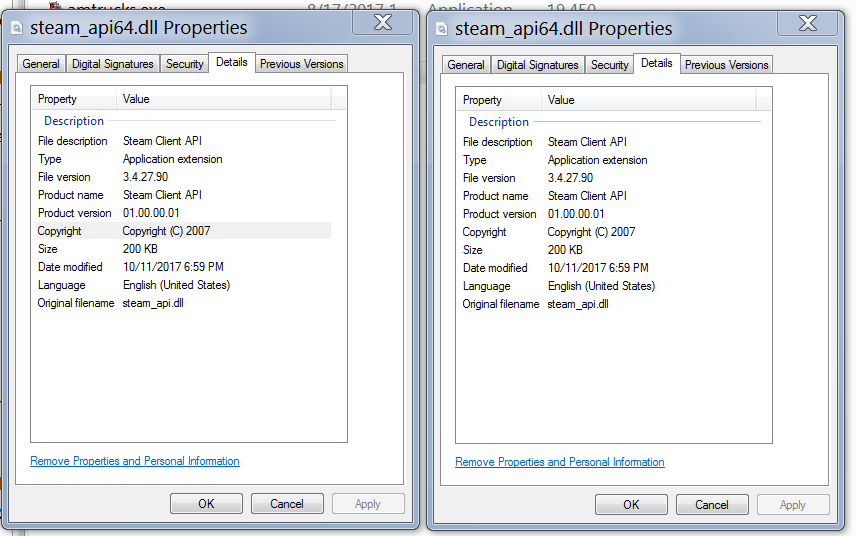The height and width of the screenshot is (536, 856).
Task: Select File version 3.4.27.90 in right window
Action: [x=608, y=178]
